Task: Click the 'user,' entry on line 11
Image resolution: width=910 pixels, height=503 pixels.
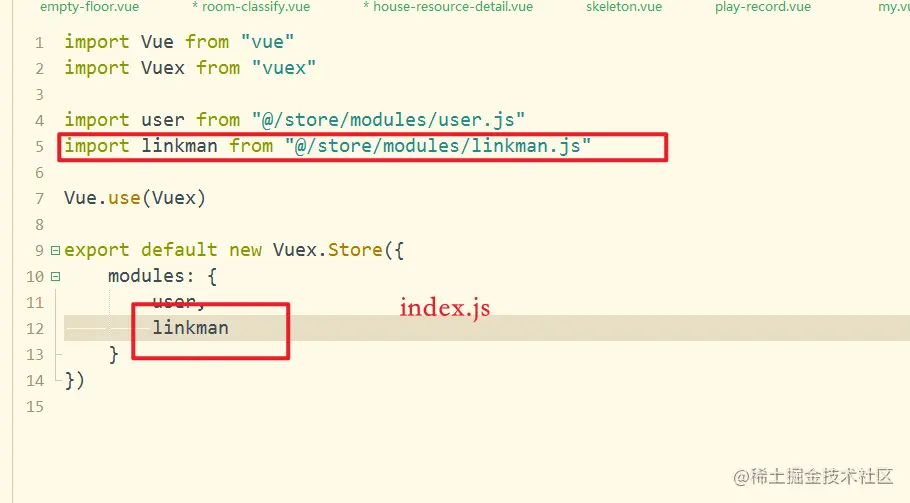Action: point(179,301)
